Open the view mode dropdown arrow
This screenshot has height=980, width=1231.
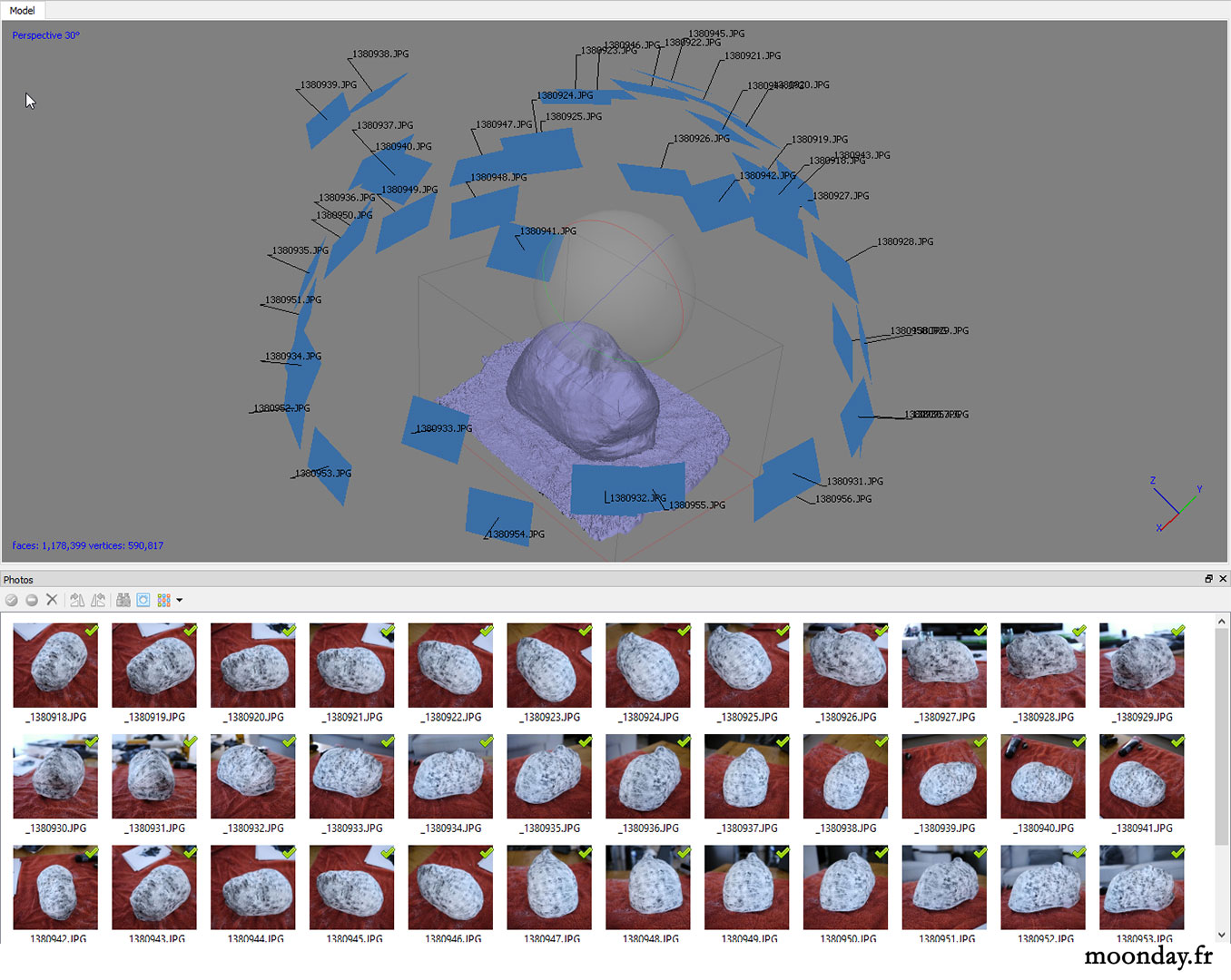(180, 600)
